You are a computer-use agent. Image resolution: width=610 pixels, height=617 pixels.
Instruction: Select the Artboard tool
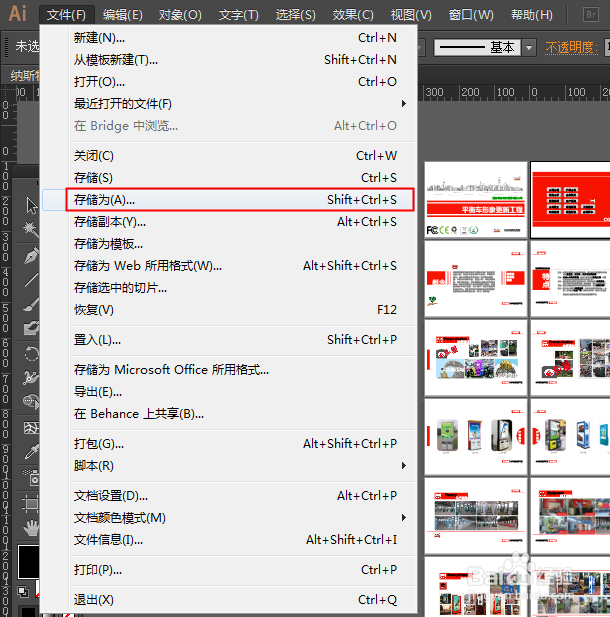(x=31, y=504)
